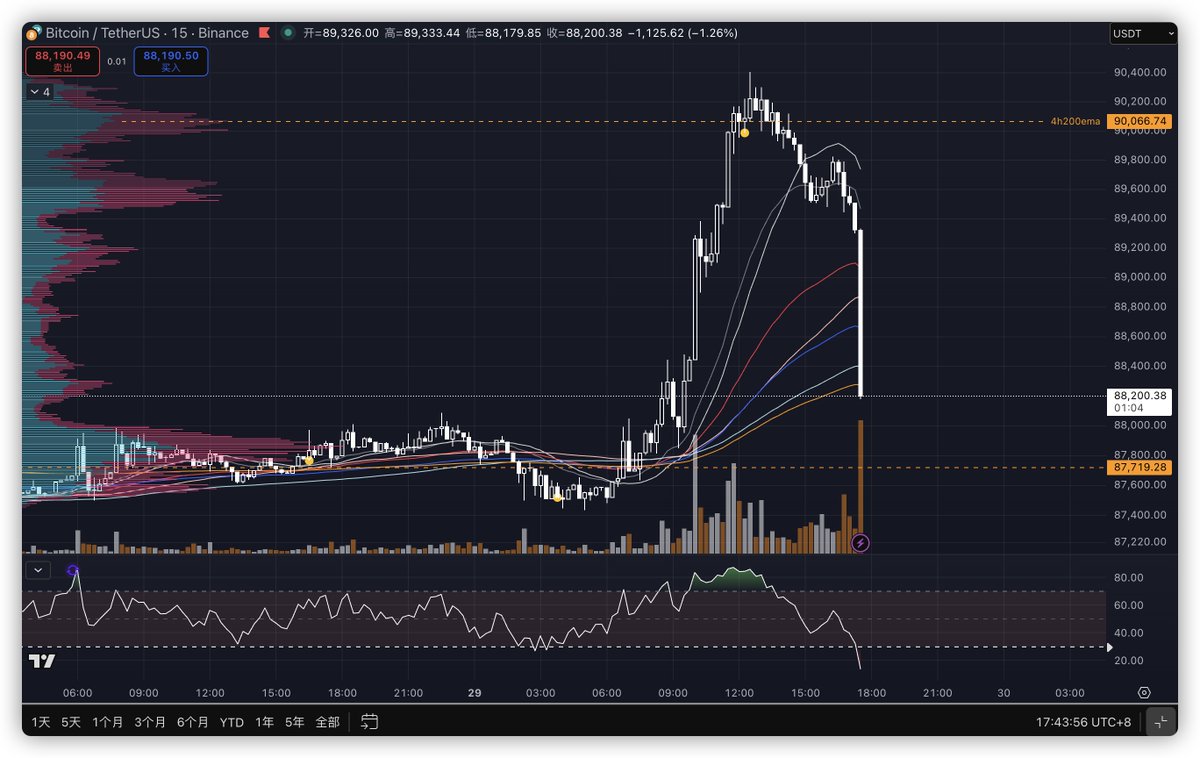Click the collapse panel button bottom right
The width and height of the screenshot is (1200, 758).
1160,721
